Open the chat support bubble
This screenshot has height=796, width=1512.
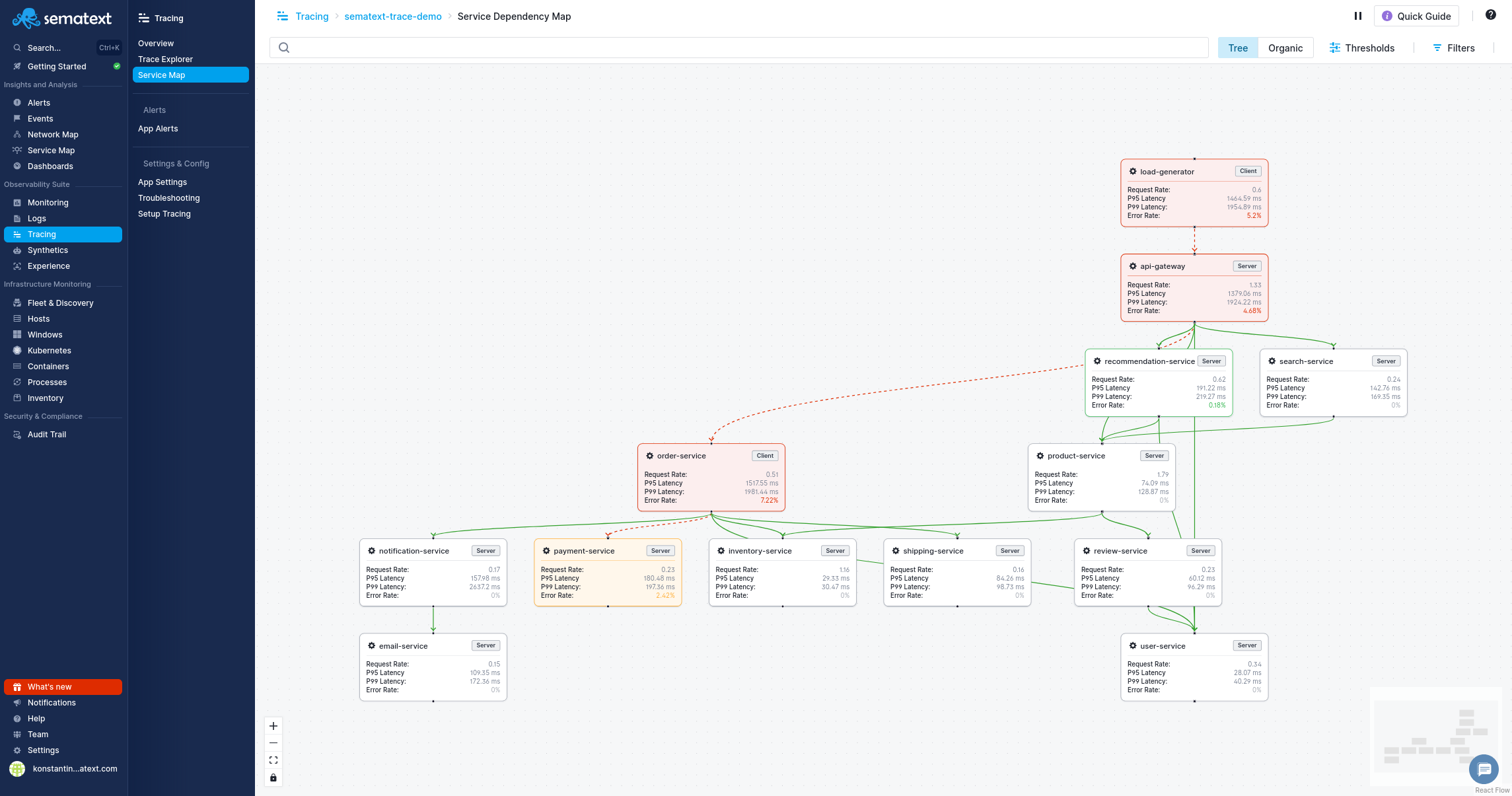[1484, 769]
